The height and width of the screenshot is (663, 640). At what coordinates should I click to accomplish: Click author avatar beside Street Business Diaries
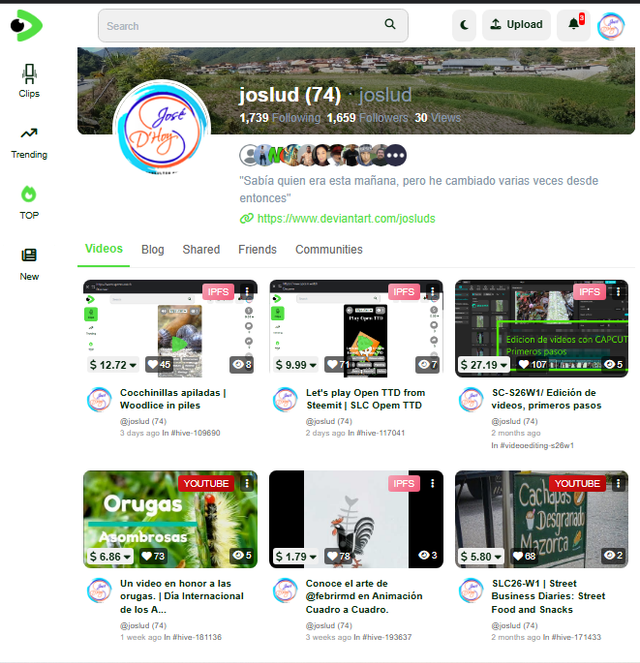[x=470, y=590]
